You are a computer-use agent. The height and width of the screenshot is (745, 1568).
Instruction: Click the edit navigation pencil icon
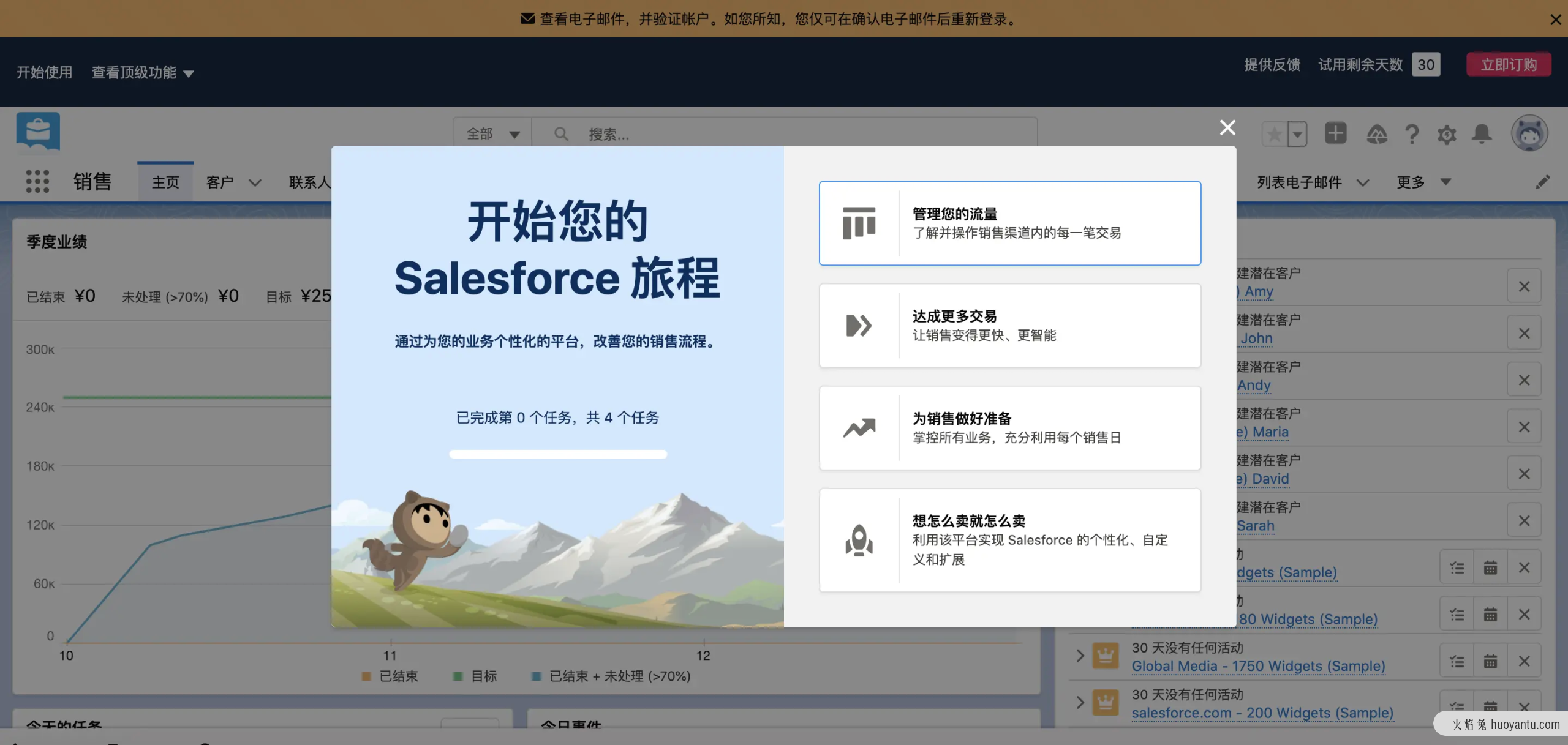pos(1543,182)
